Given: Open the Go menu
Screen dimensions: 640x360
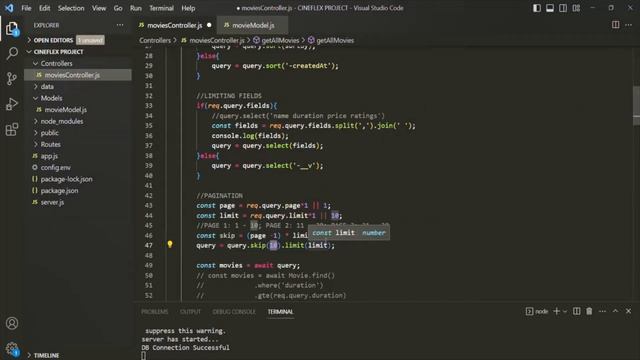Looking at the screenshot, I should click(118, 8).
